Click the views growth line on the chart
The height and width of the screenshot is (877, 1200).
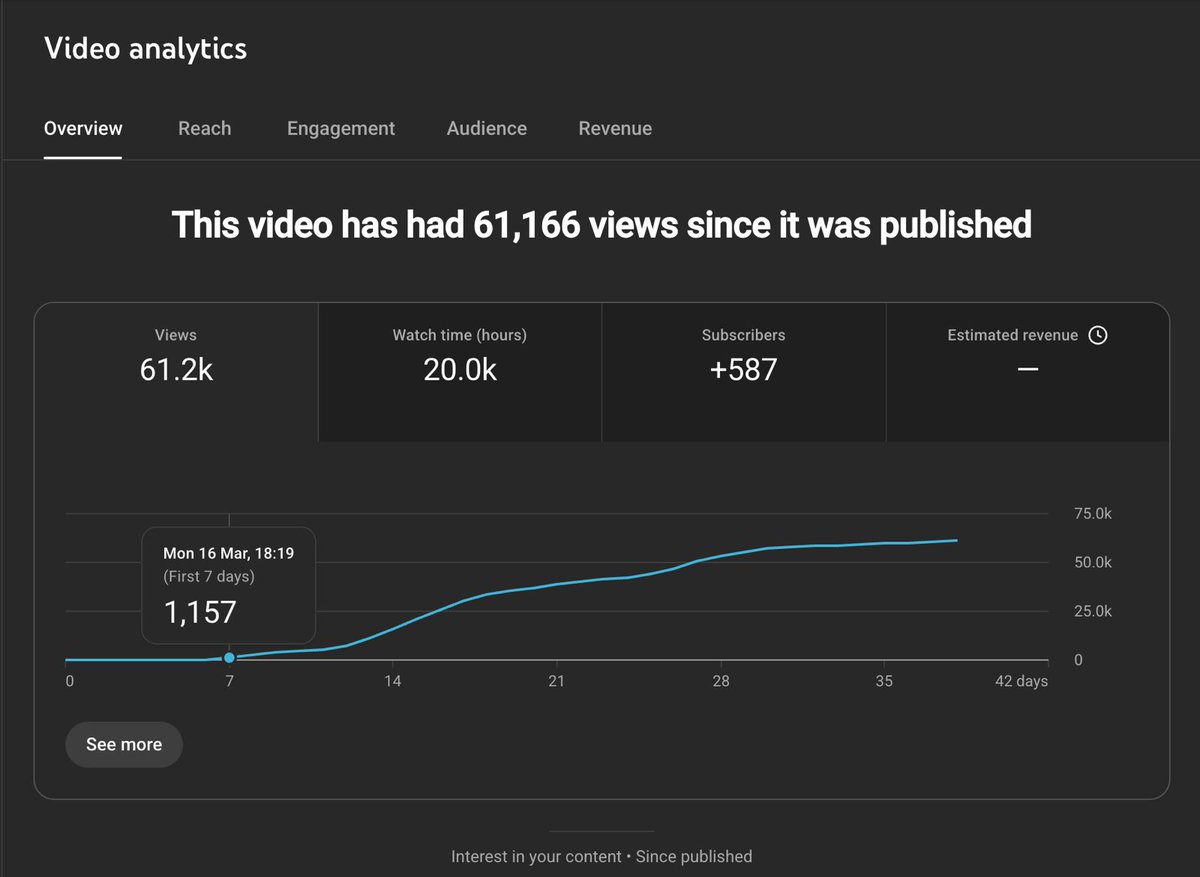pyautogui.click(x=600, y=580)
